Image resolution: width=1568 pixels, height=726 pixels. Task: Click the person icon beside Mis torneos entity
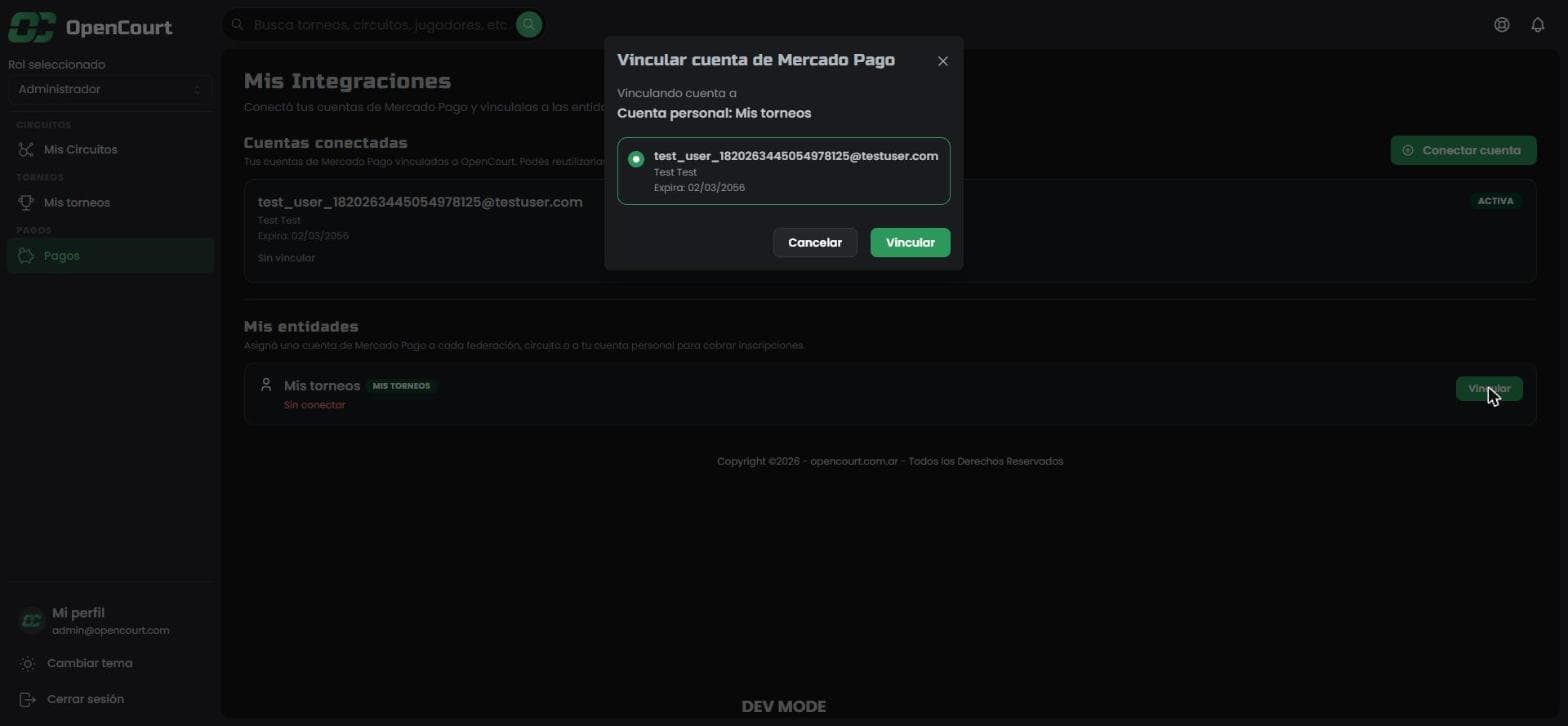point(266,385)
